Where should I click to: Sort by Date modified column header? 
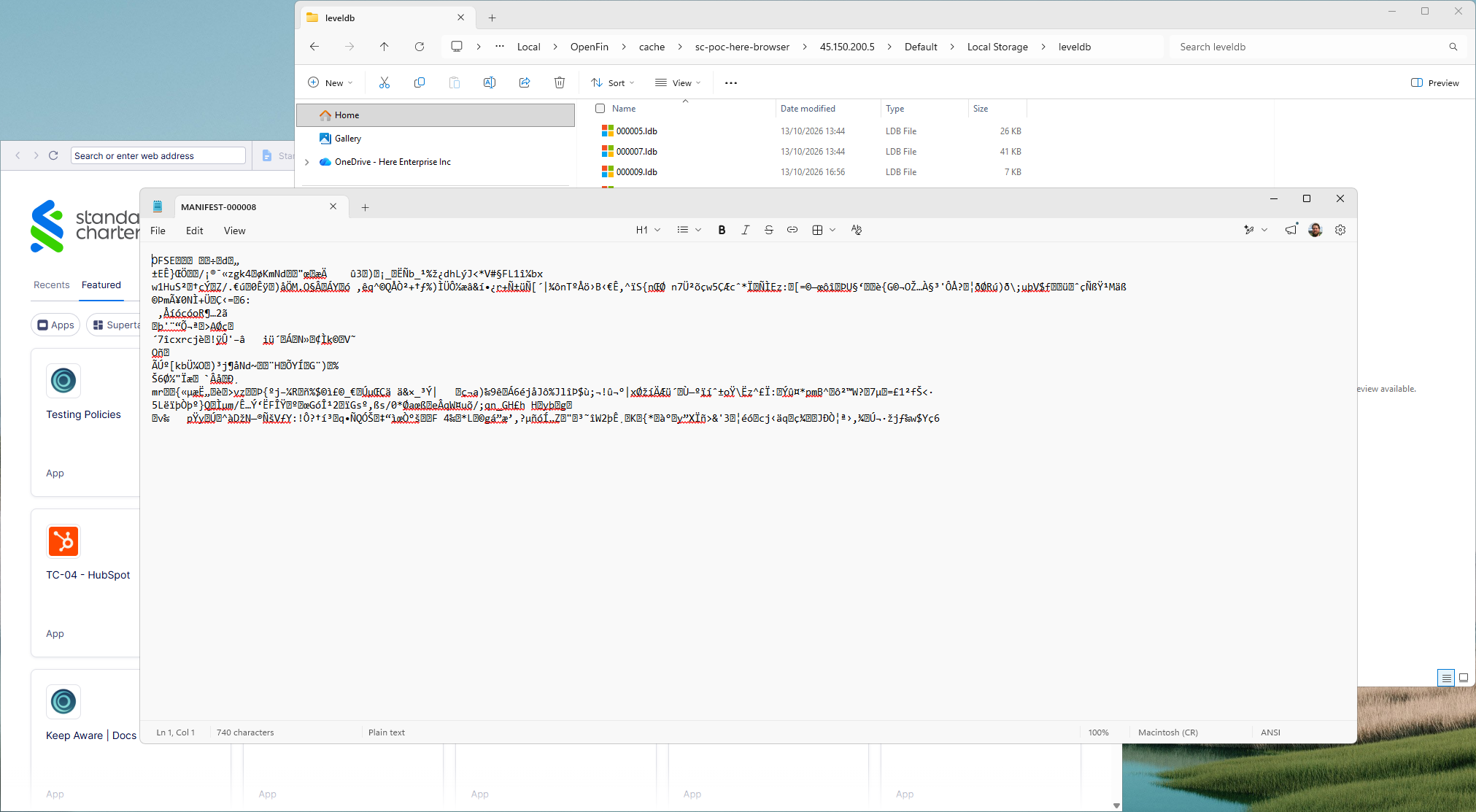[x=808, y=109]
